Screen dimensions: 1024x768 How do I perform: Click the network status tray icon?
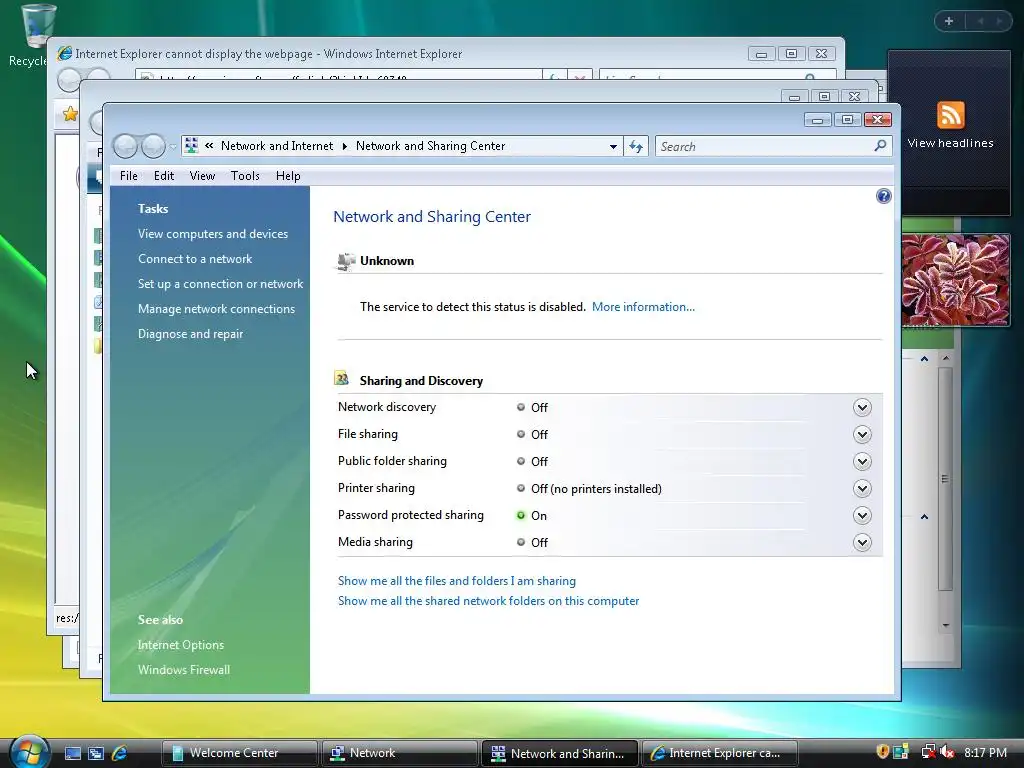pos(928,752)
